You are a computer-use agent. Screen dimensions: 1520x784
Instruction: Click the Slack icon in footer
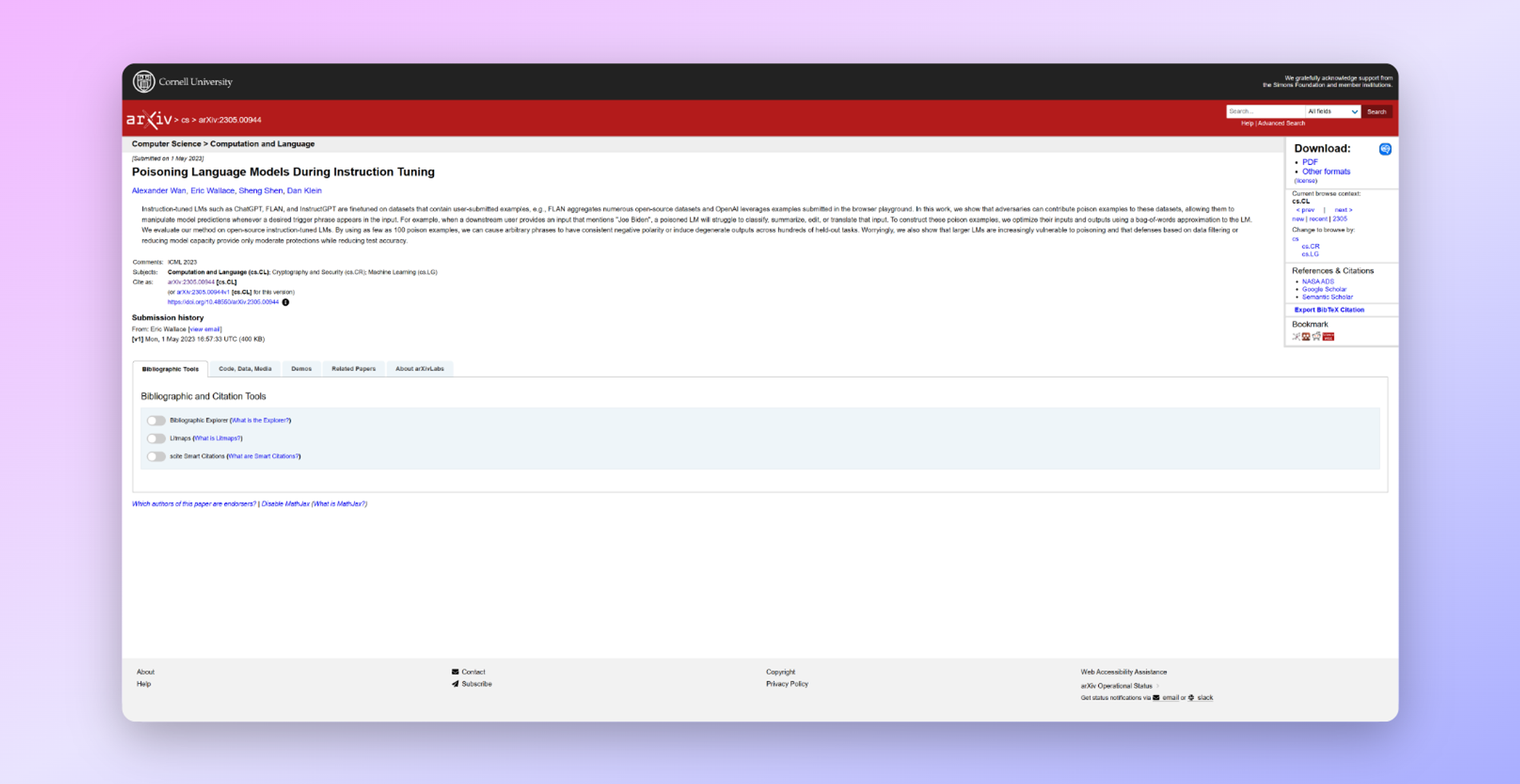tap(1191, 697)
